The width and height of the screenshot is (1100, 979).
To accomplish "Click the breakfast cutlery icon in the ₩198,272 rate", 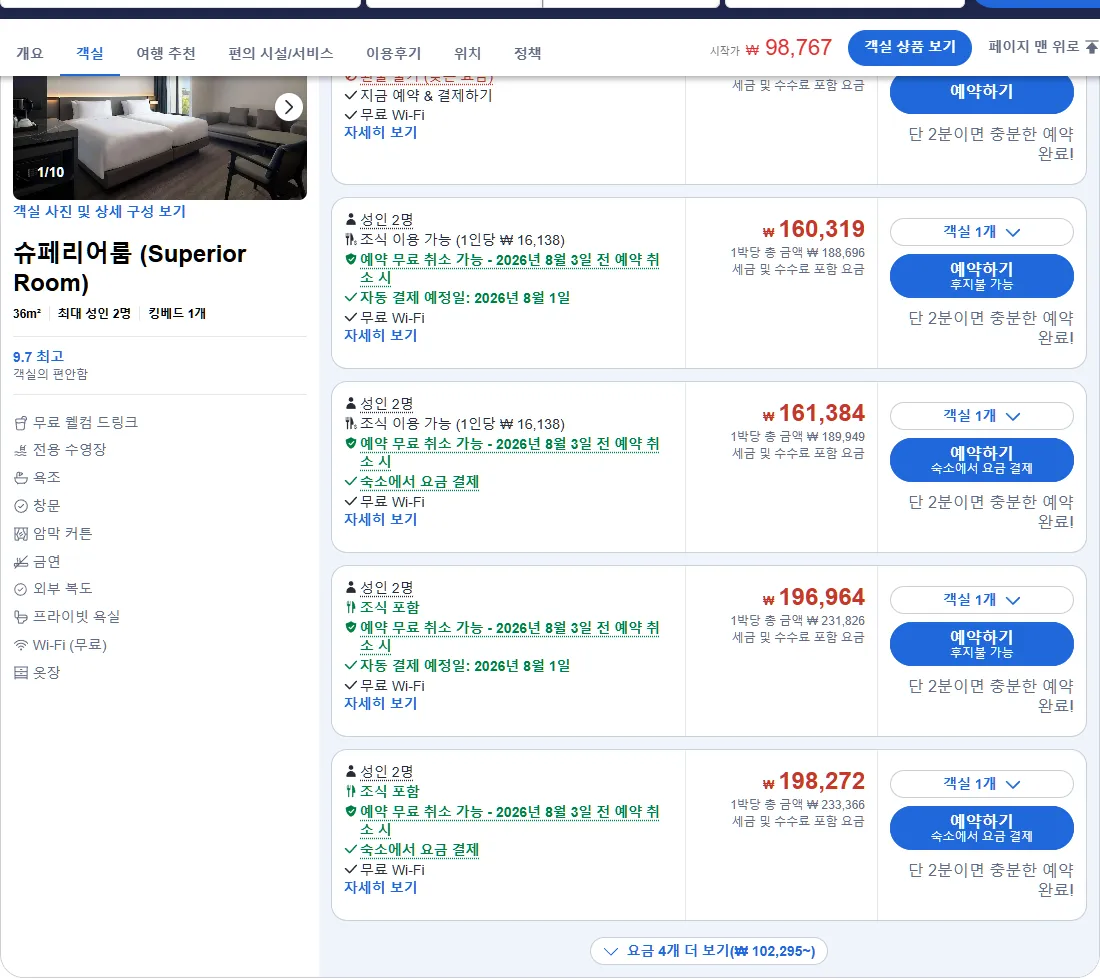I will pyautogui.click(x=351, y=791).
